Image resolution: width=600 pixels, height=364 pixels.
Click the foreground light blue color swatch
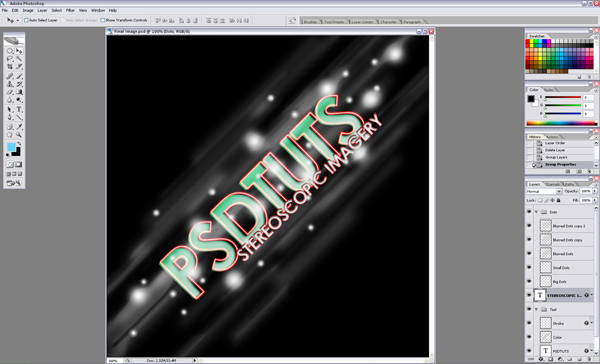[11, 147]
